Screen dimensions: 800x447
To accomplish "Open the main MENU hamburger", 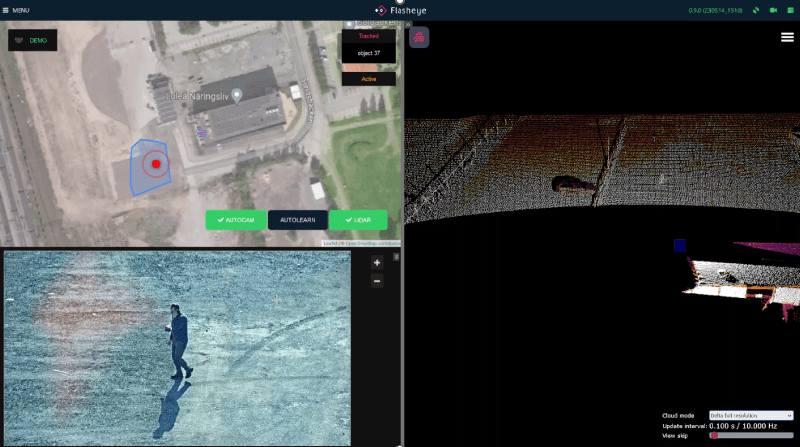I will [16, 10].
